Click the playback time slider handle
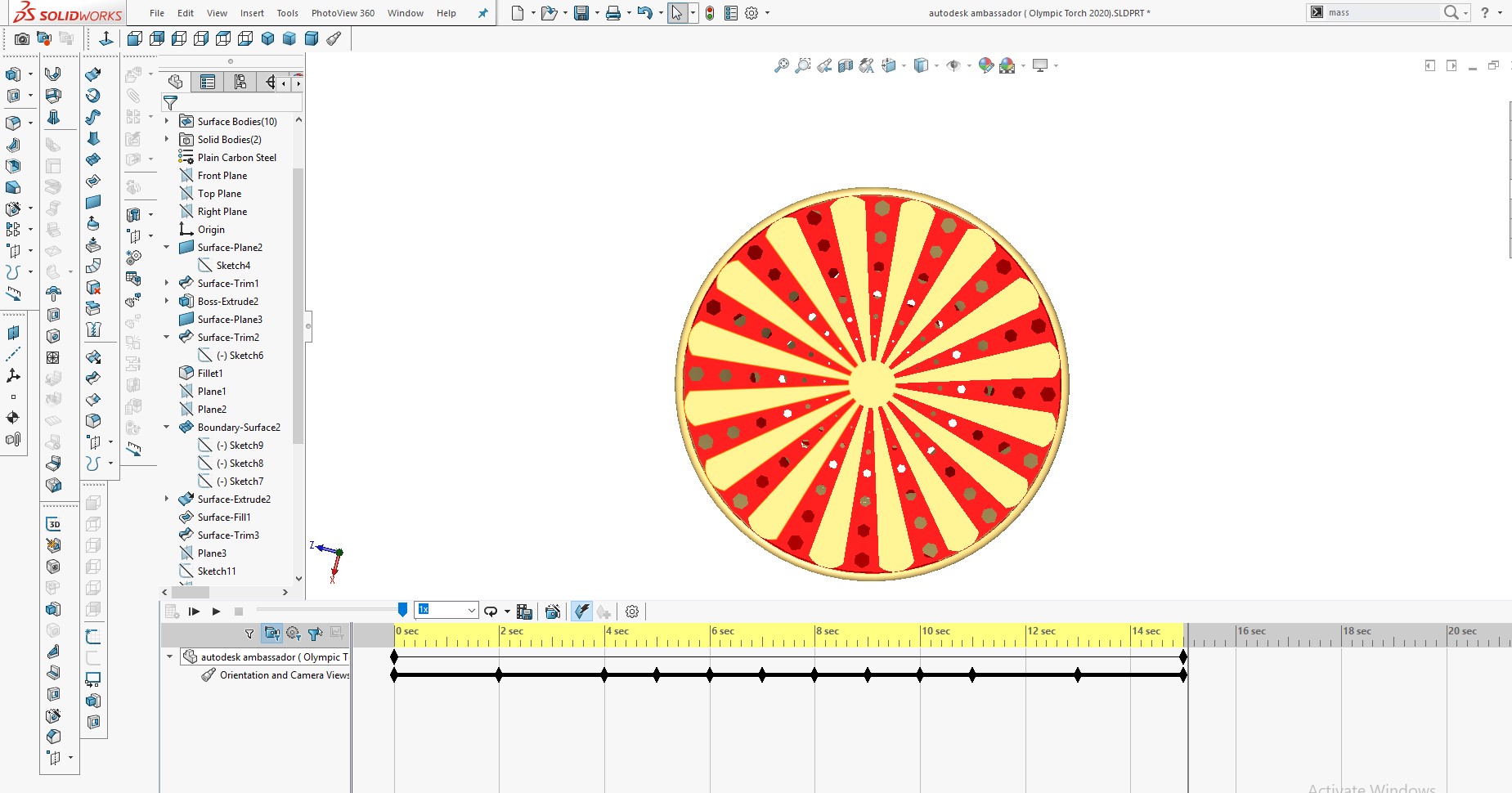Image resolution: width=1512 pixels, height=793 pixels. [402, 610]
